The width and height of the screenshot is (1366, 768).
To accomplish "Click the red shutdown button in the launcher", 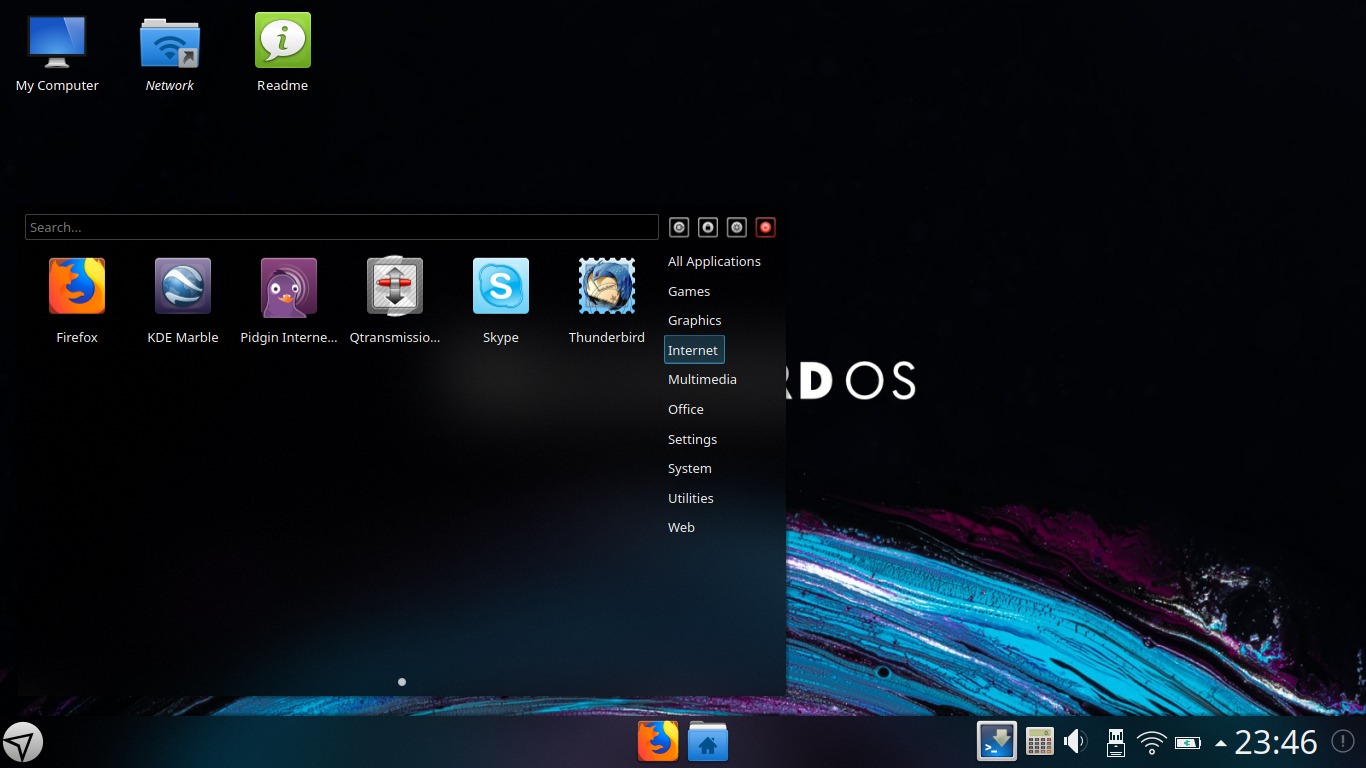I will tap(766, 228).
